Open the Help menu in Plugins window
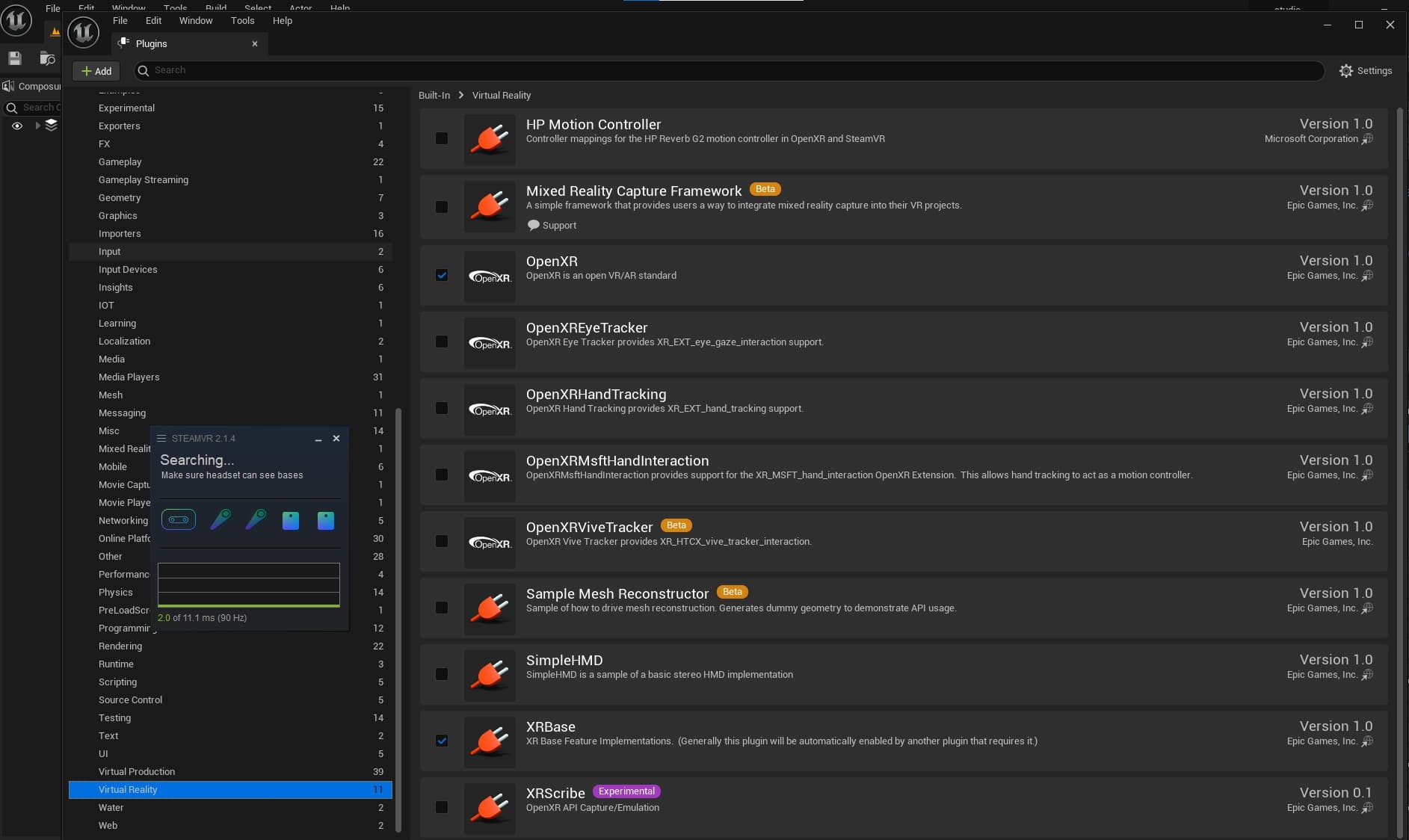This screenshot has height=840, width=1409. pyautogui.click(x=283, y=21)
